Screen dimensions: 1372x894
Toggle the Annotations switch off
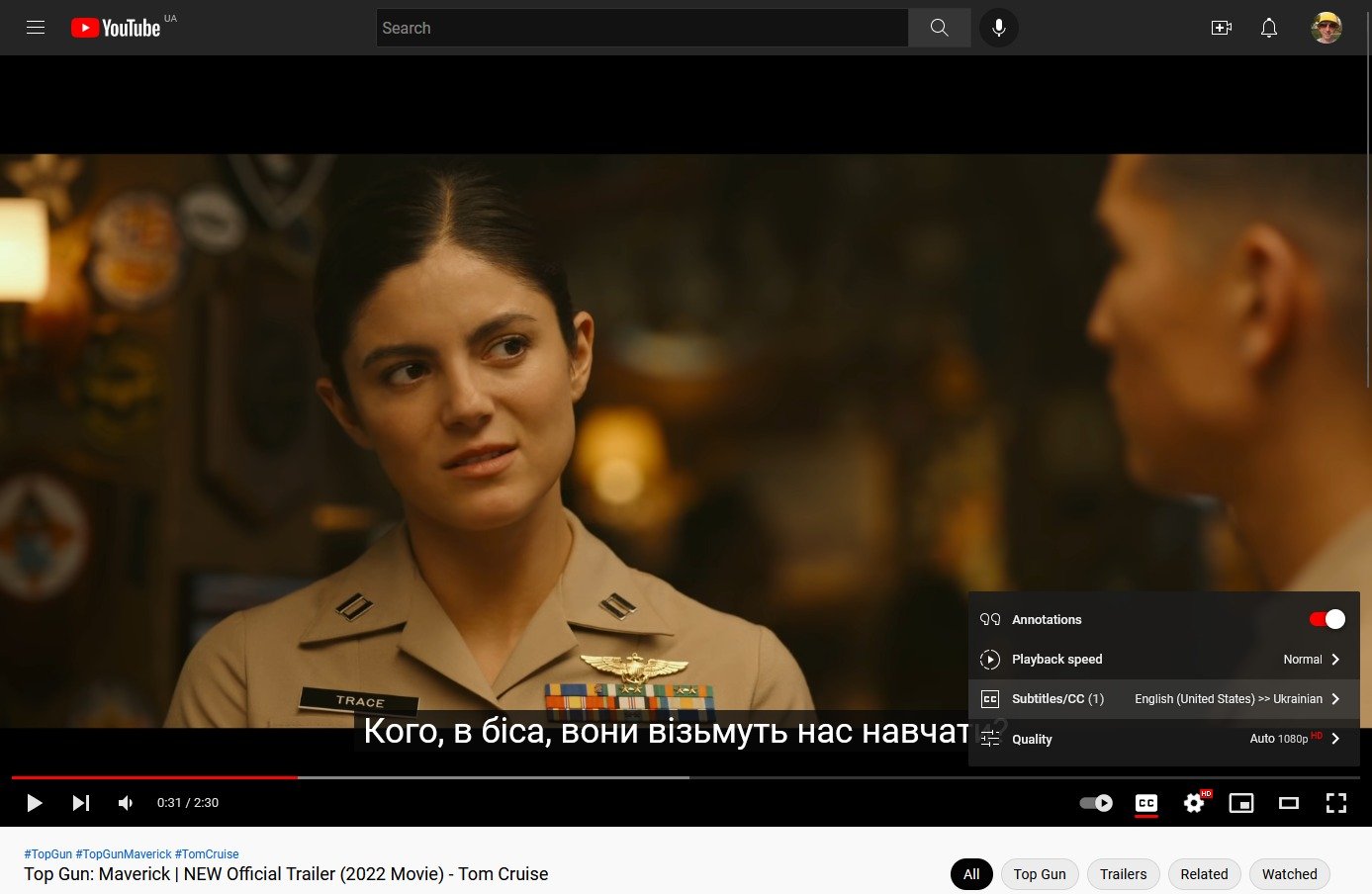1327,619
